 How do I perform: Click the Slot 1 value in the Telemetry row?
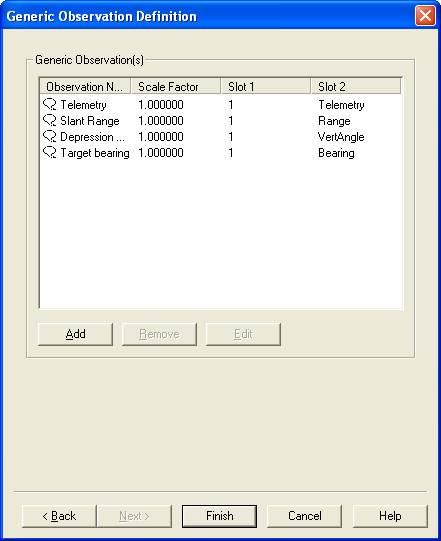(x=231, y=105)
